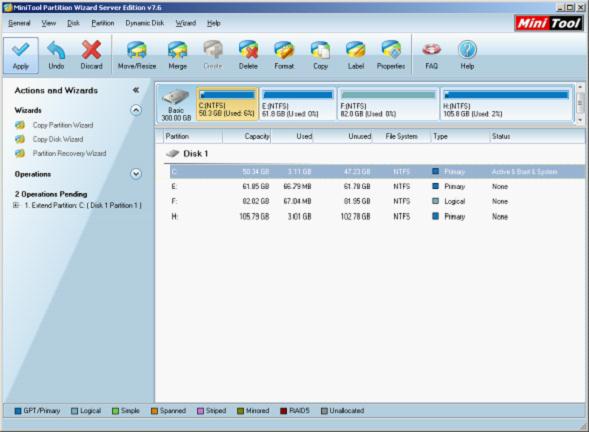Click the Logical legend swatch

coord(74,411)
